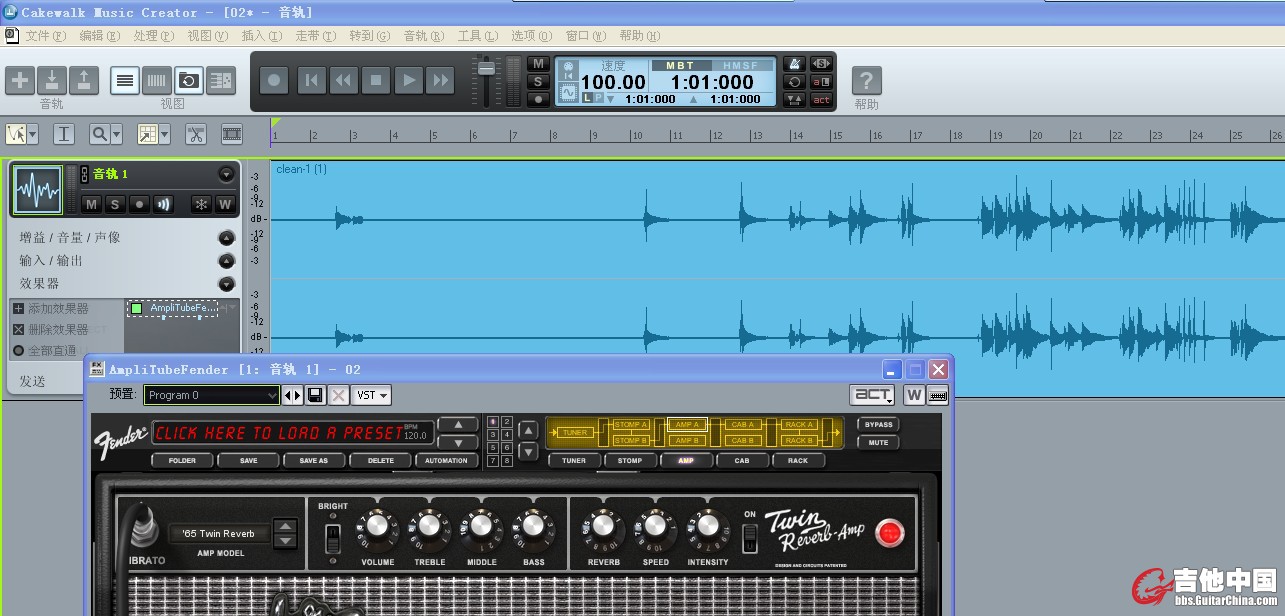This screenshot has width=1285, height=616.
Task: Click the SAVE AS button in AmpliTube
Action: [314, 461]
